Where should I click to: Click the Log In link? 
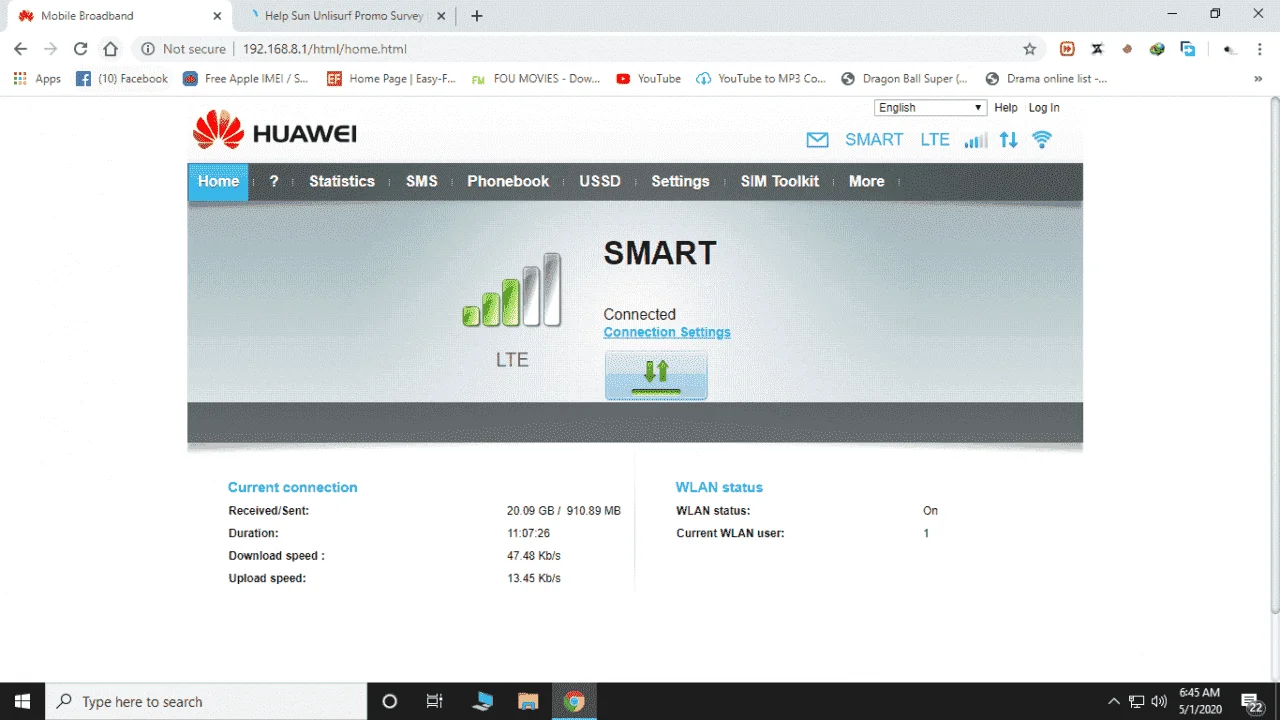coord(1044,108)
